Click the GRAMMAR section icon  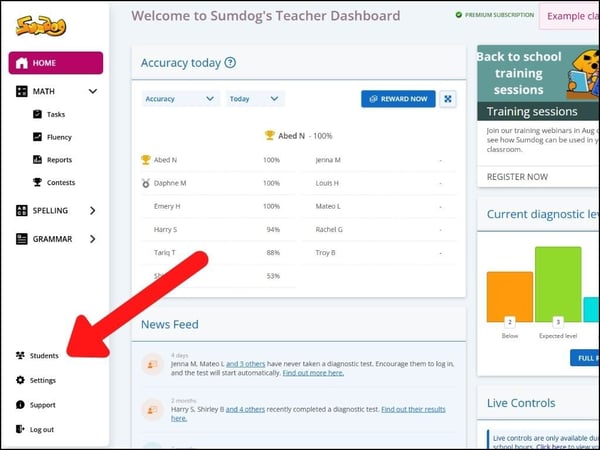[x=22, y=239]
